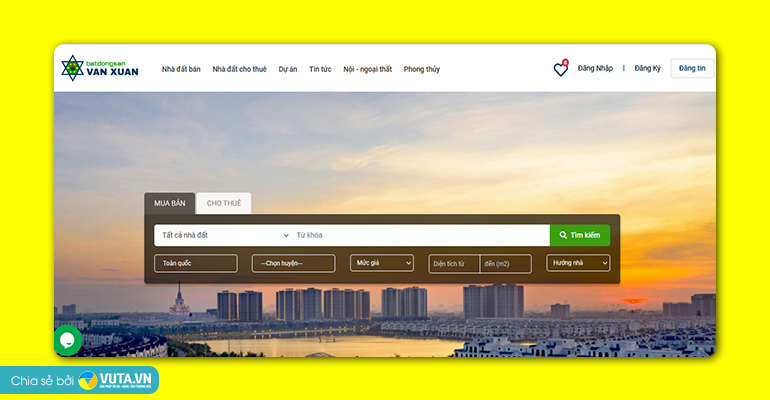Expand the Tất cả nhà đất dropdown

(x=223, y=235)
